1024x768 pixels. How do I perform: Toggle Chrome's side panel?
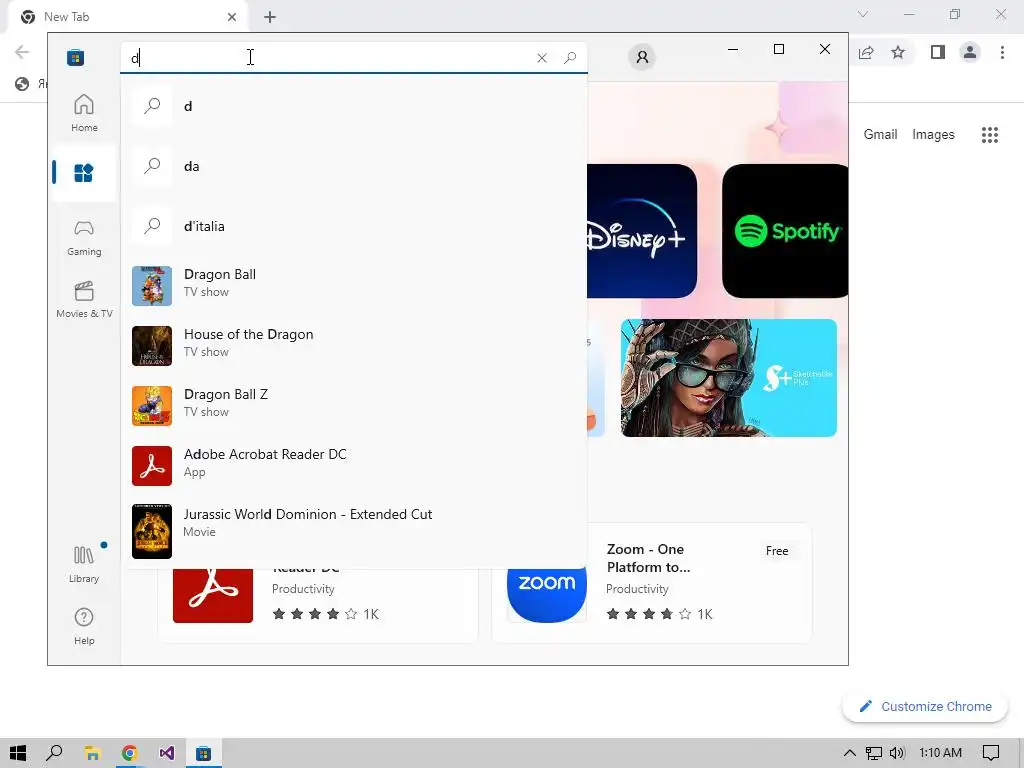click(x=938, y=52)
